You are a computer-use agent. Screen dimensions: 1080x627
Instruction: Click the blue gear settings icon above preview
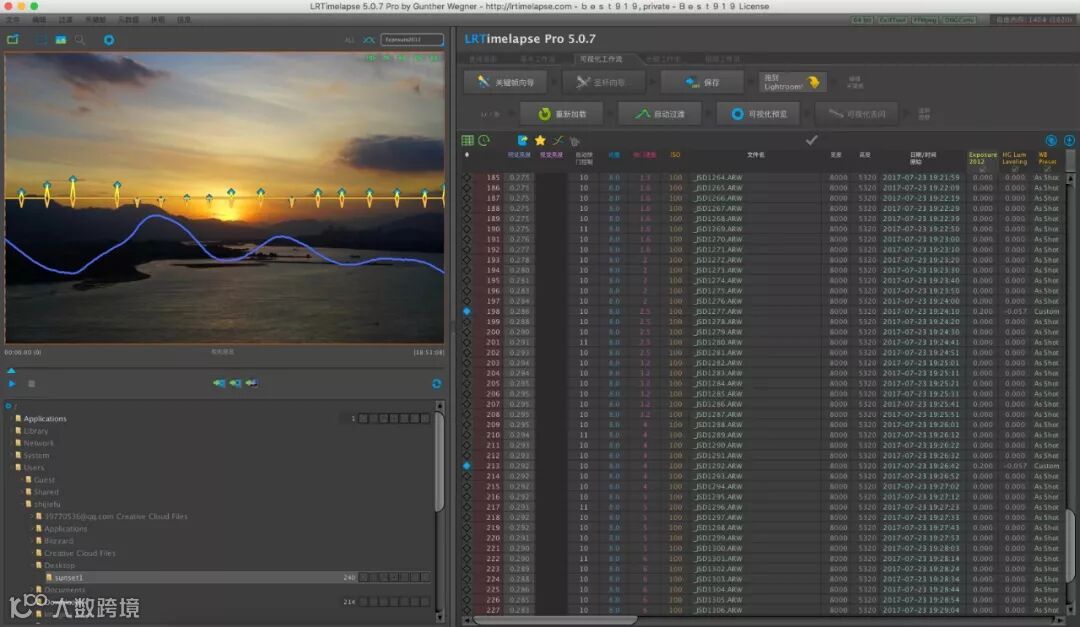click(x=109, y=40)
